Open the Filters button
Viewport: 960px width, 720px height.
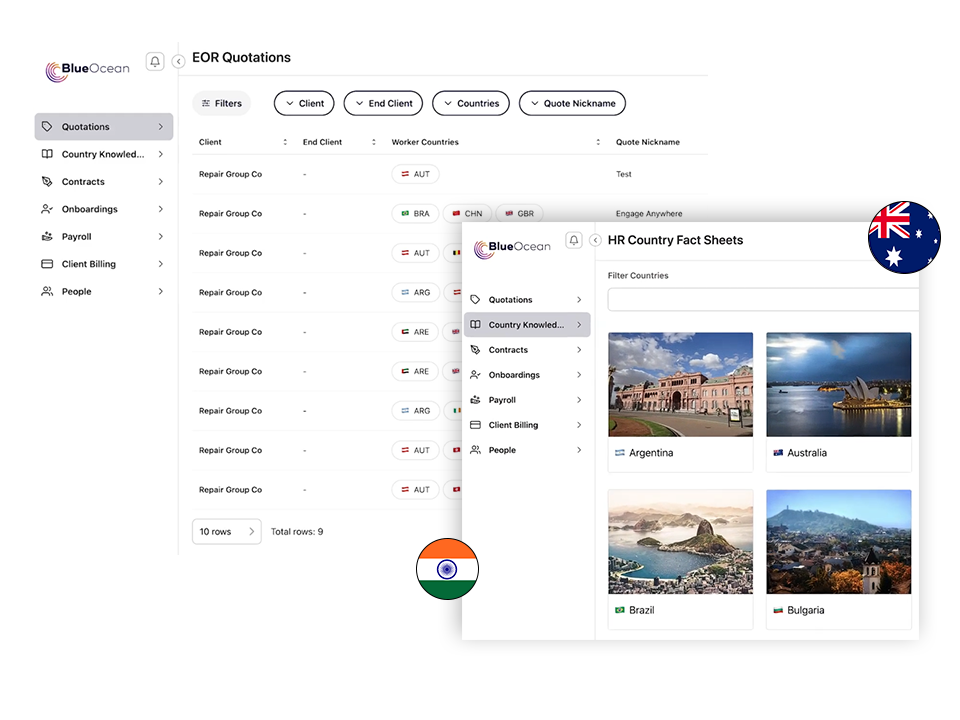pyautogui.click(x=221, y=103)
